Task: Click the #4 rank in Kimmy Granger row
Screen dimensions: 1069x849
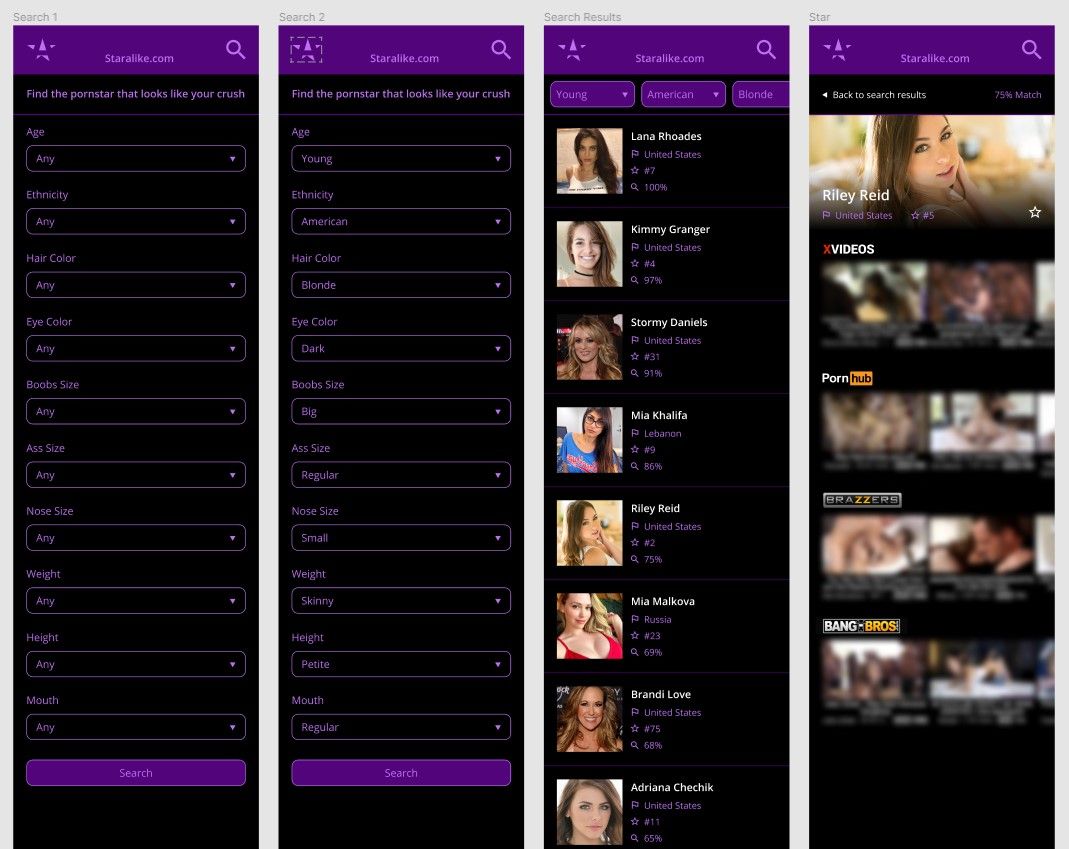Action: [x=649, y=264]
